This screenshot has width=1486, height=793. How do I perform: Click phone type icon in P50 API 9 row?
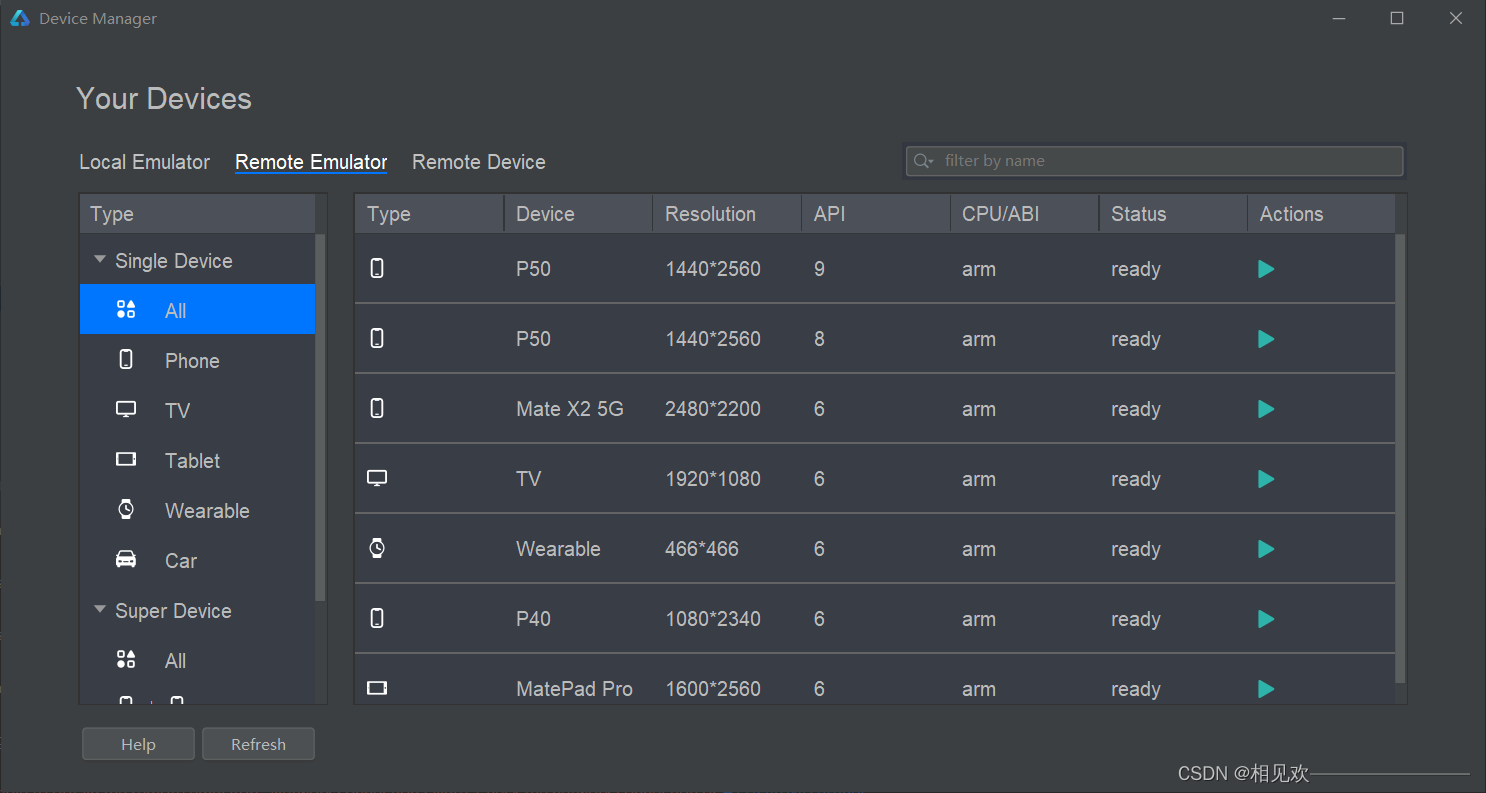coord(377,268)
